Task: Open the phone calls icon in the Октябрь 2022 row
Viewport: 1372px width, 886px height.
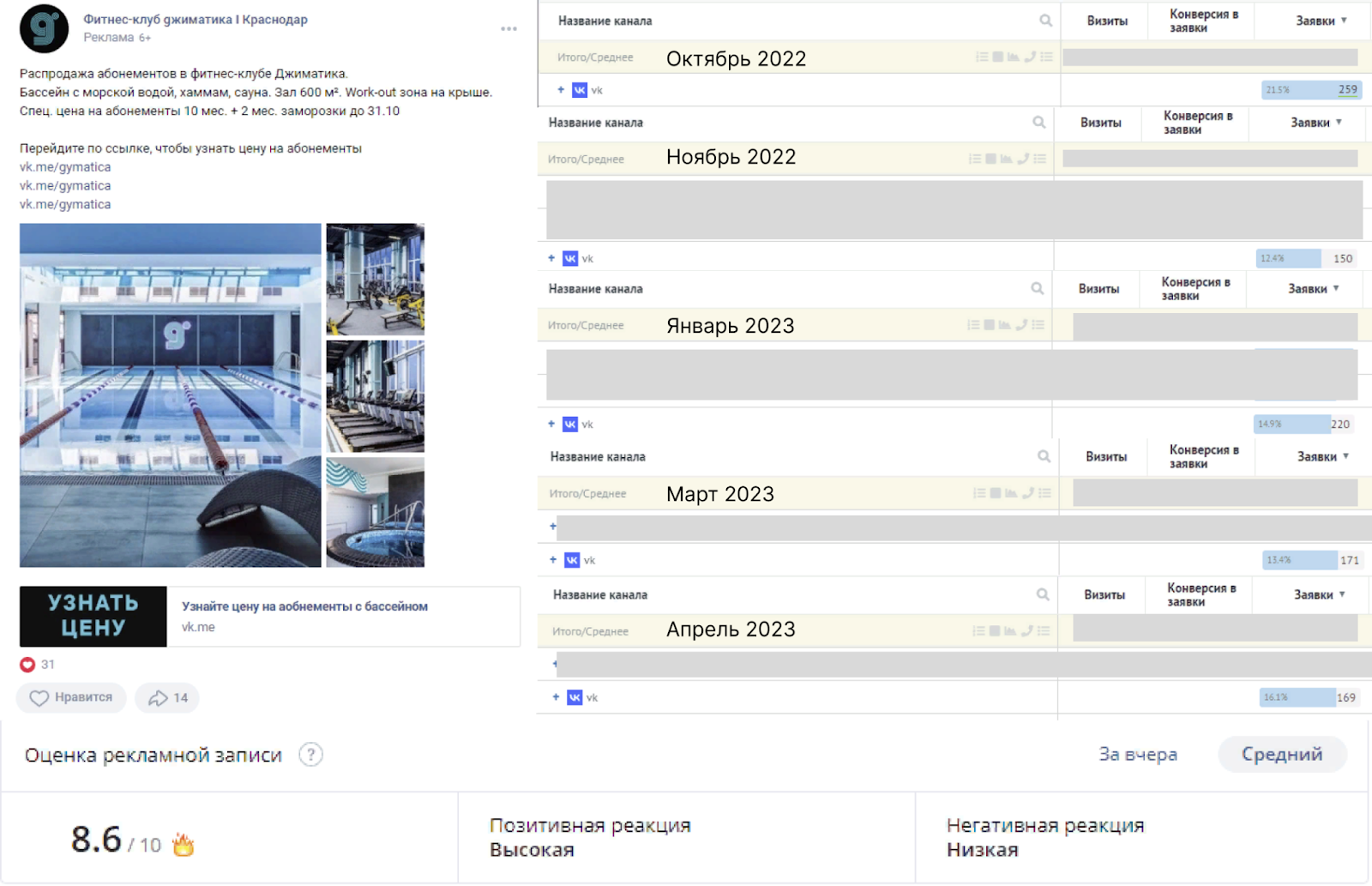Action: point(1030,57)
